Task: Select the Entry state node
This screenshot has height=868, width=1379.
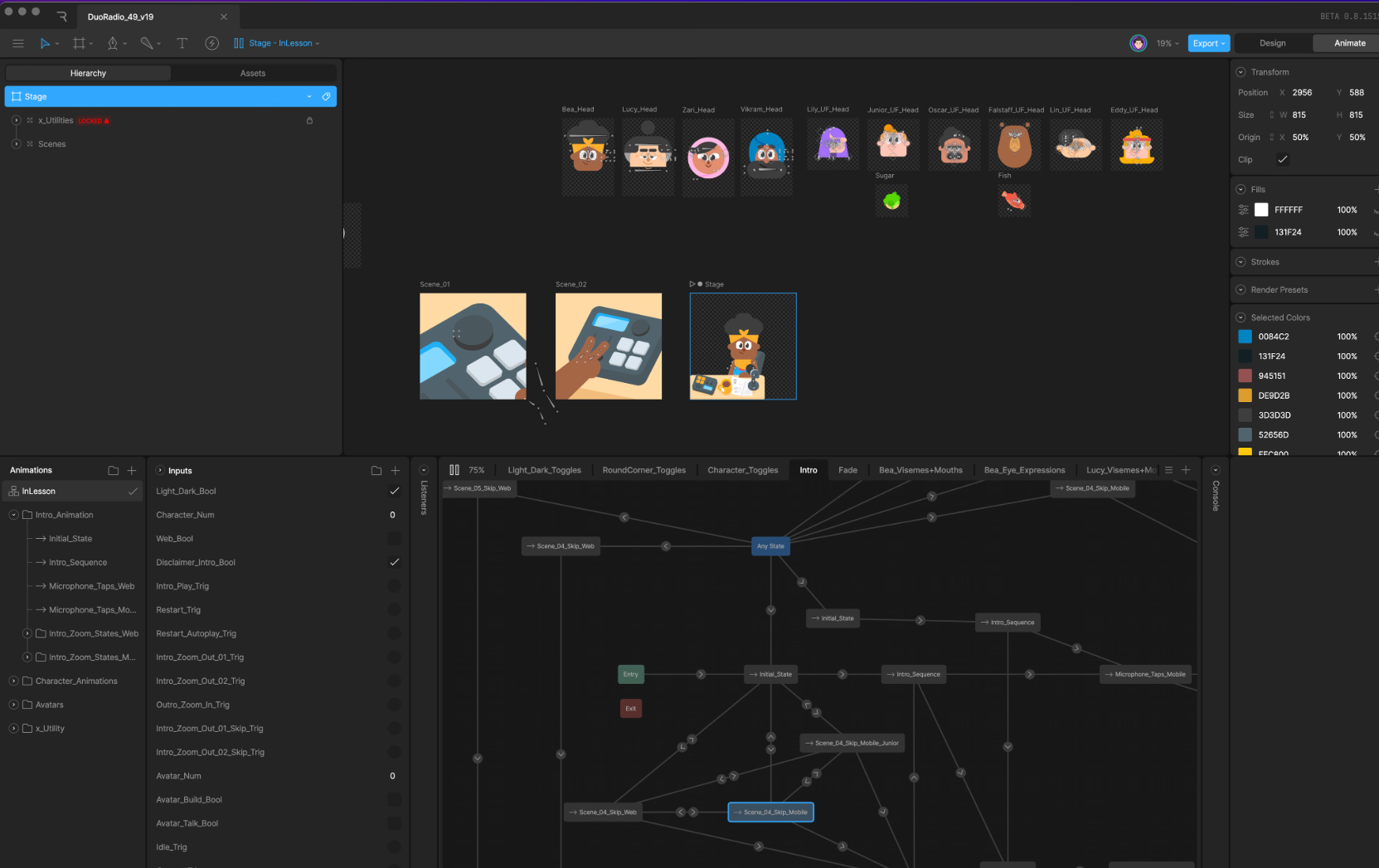Action: pyautogui.click(x=631, y=675)
